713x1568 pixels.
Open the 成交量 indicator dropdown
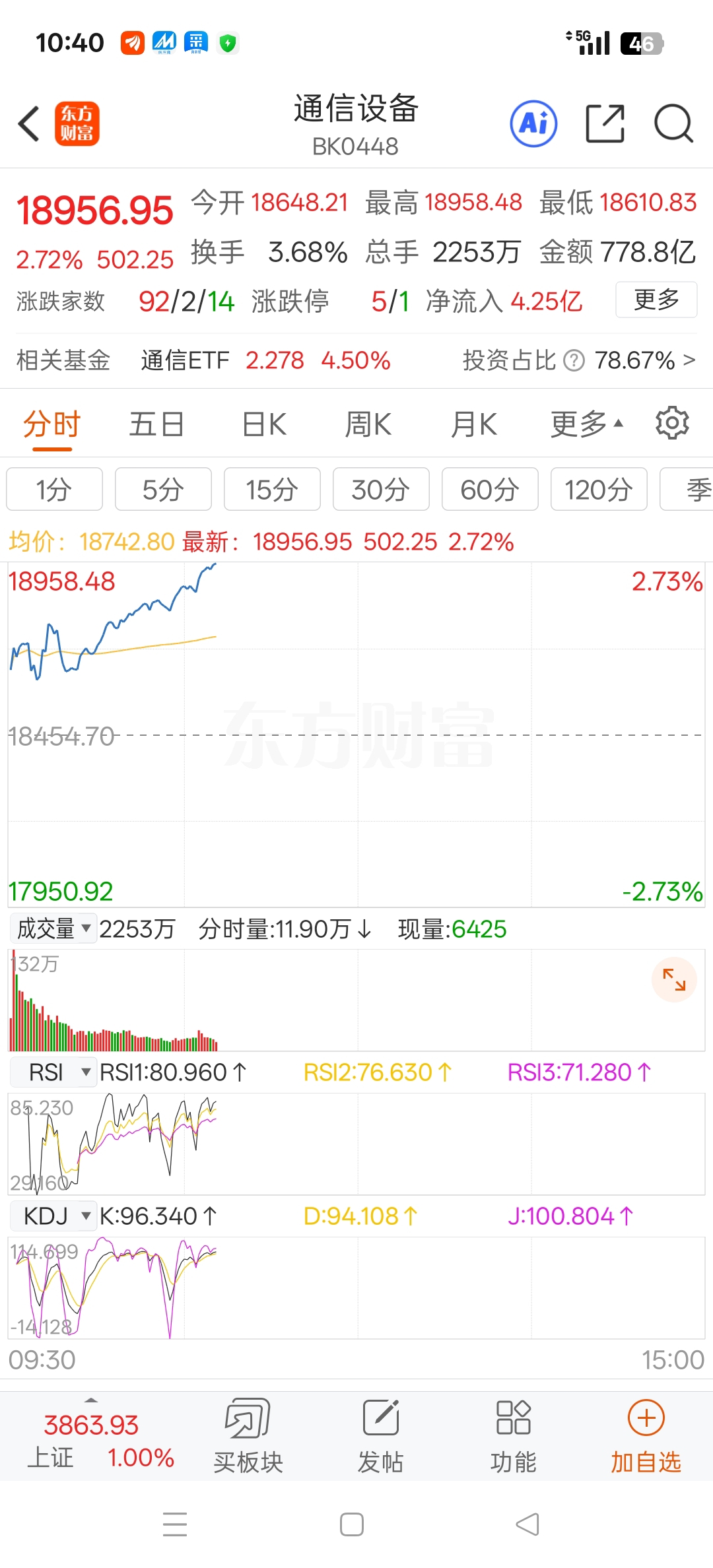(x=53, y=929)
